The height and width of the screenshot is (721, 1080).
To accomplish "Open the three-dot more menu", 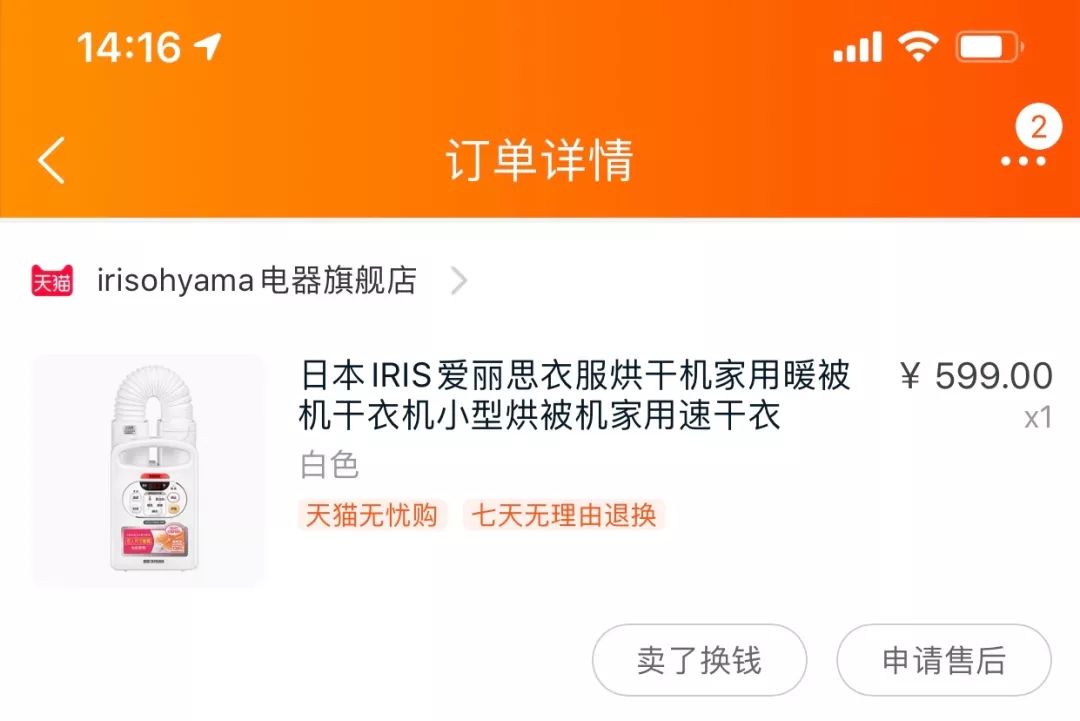I will click(x=1023, y=161).
